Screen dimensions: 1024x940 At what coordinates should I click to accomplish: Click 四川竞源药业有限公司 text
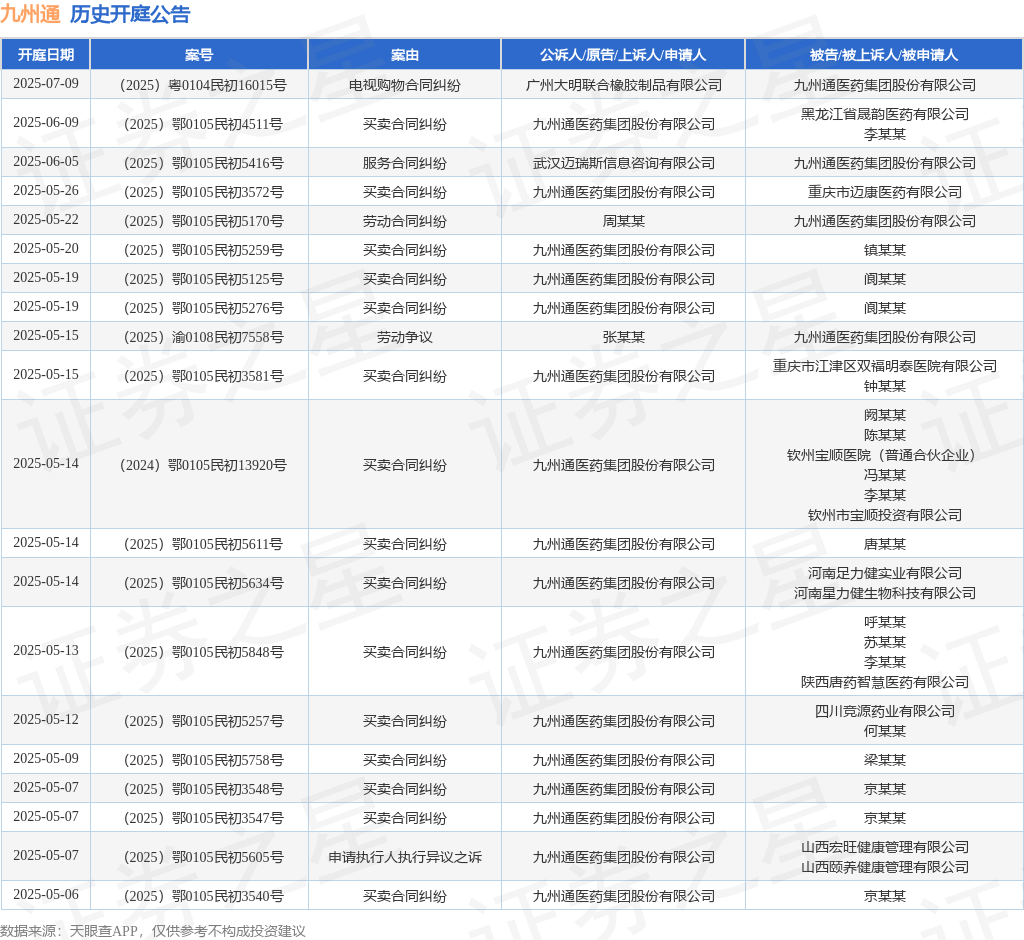[x=884, y=711]
